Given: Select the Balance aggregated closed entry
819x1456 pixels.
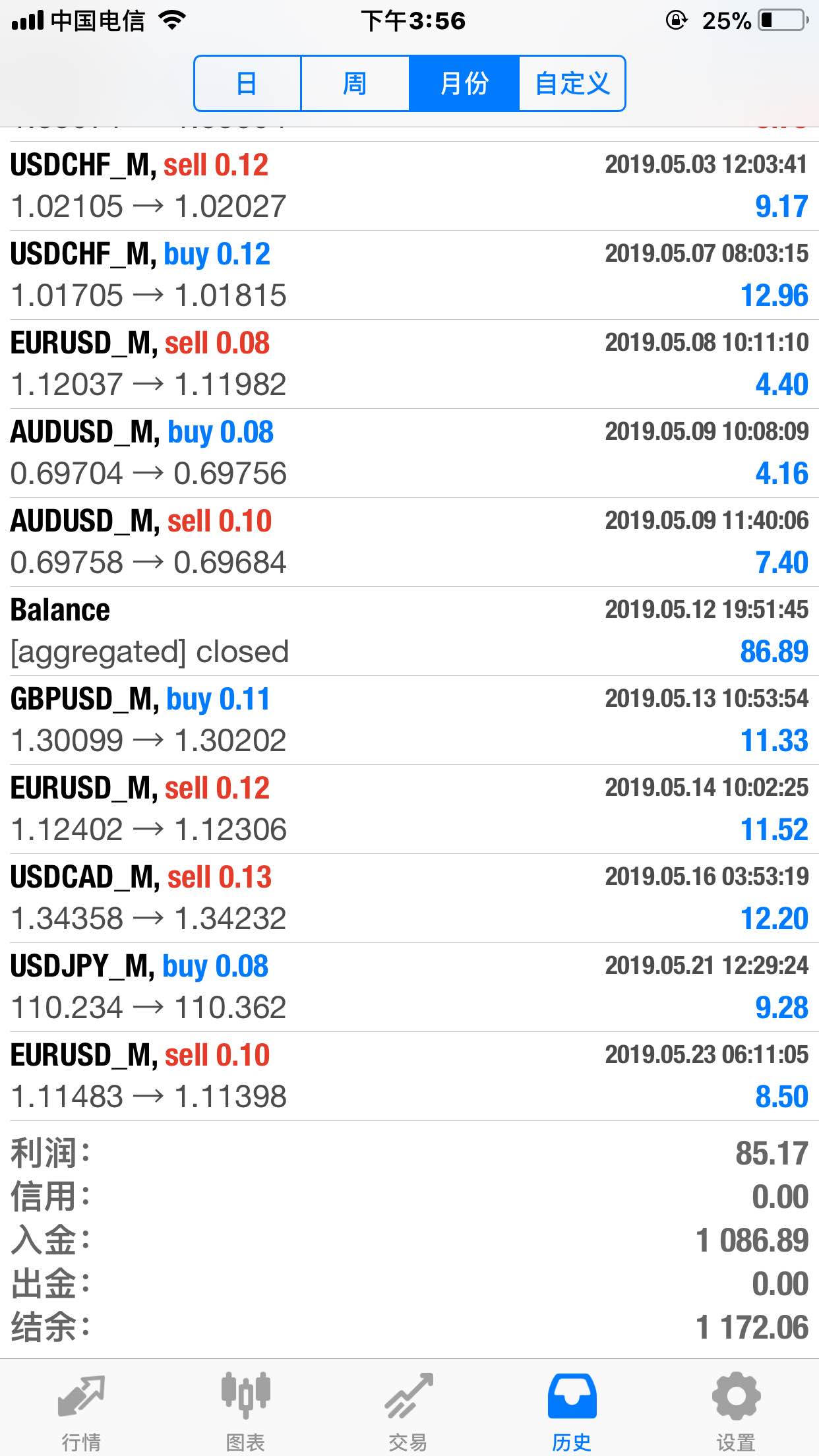Looking at the screenshot, I should [x=409, y=631].
